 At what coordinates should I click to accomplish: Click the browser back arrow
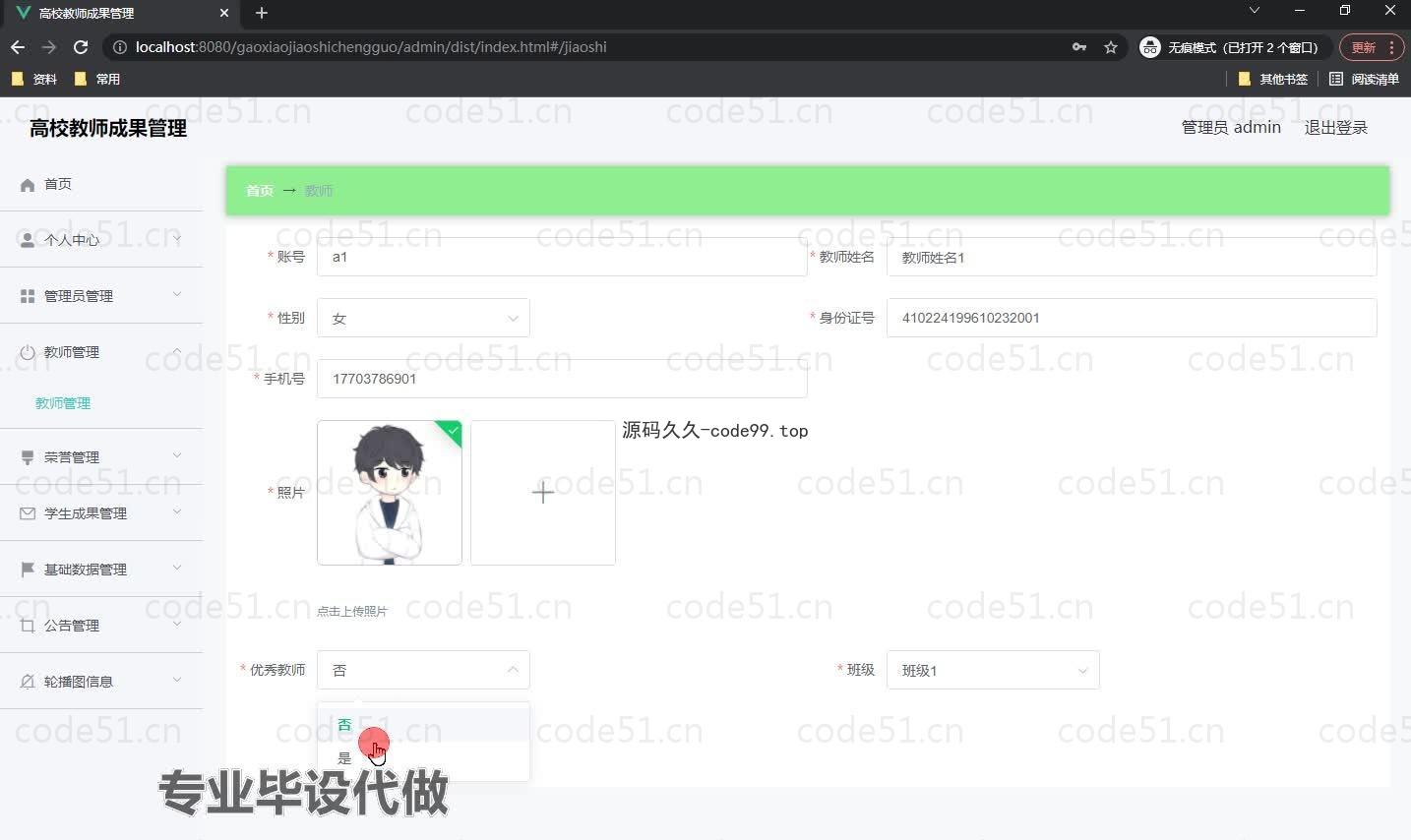pyautogui.click(x=18, y=47)
